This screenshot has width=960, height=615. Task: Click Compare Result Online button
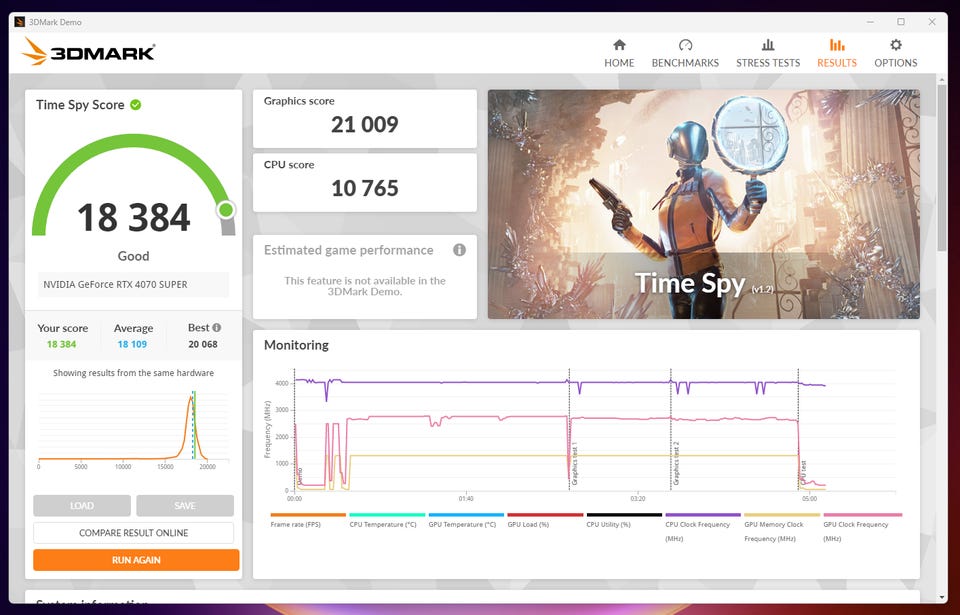(133, 533)
